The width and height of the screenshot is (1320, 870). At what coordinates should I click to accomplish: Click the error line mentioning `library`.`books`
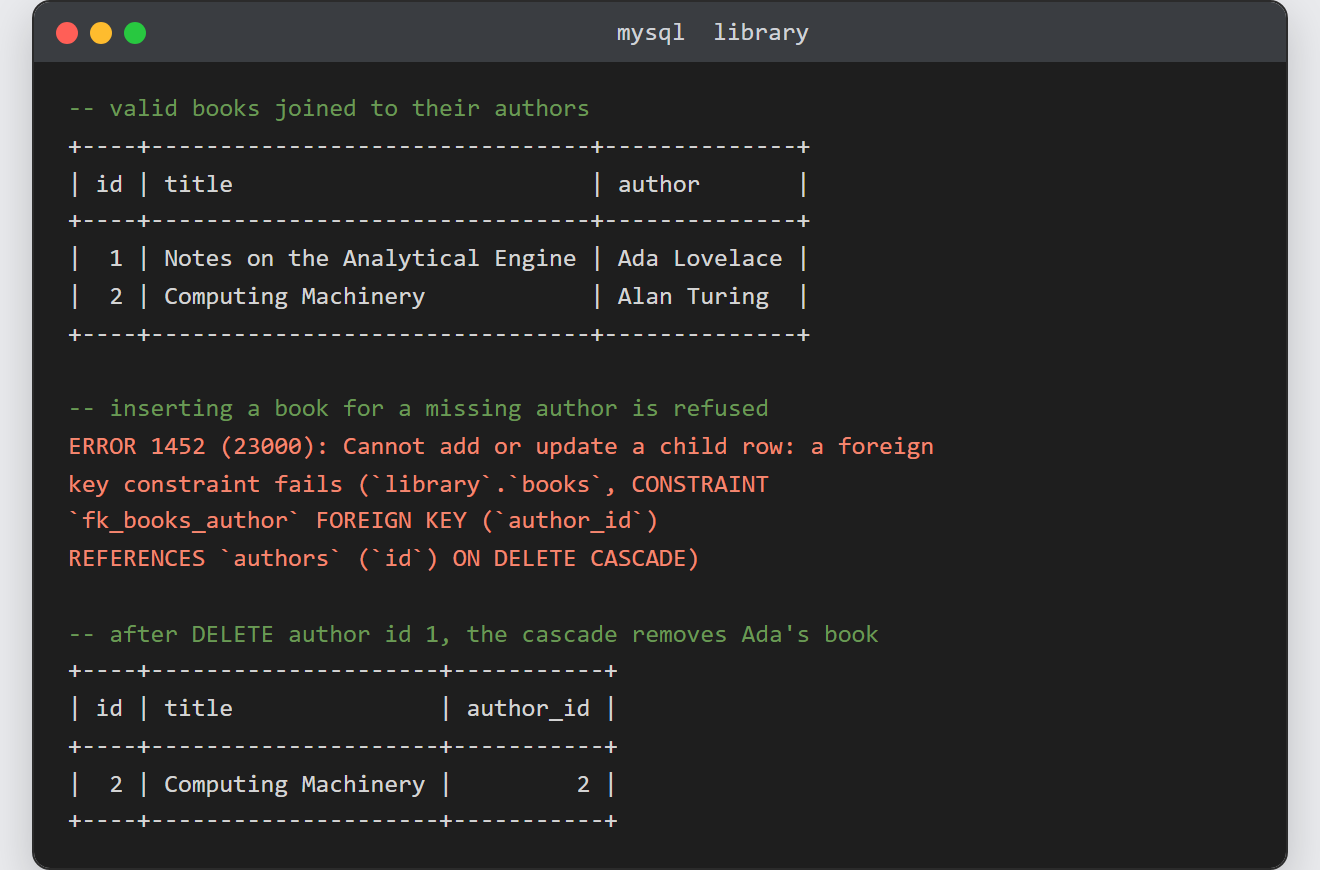pos(418,484)
